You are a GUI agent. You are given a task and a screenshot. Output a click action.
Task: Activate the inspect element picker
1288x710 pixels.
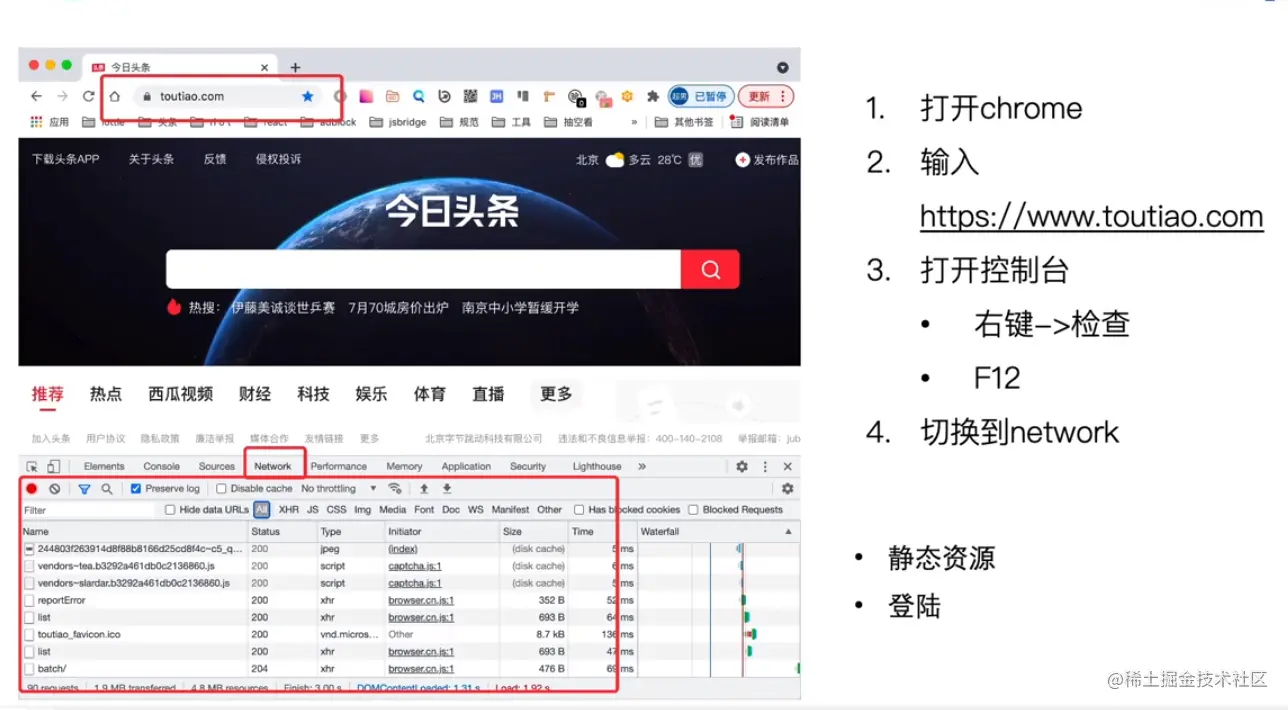click(x=32, y=466)
